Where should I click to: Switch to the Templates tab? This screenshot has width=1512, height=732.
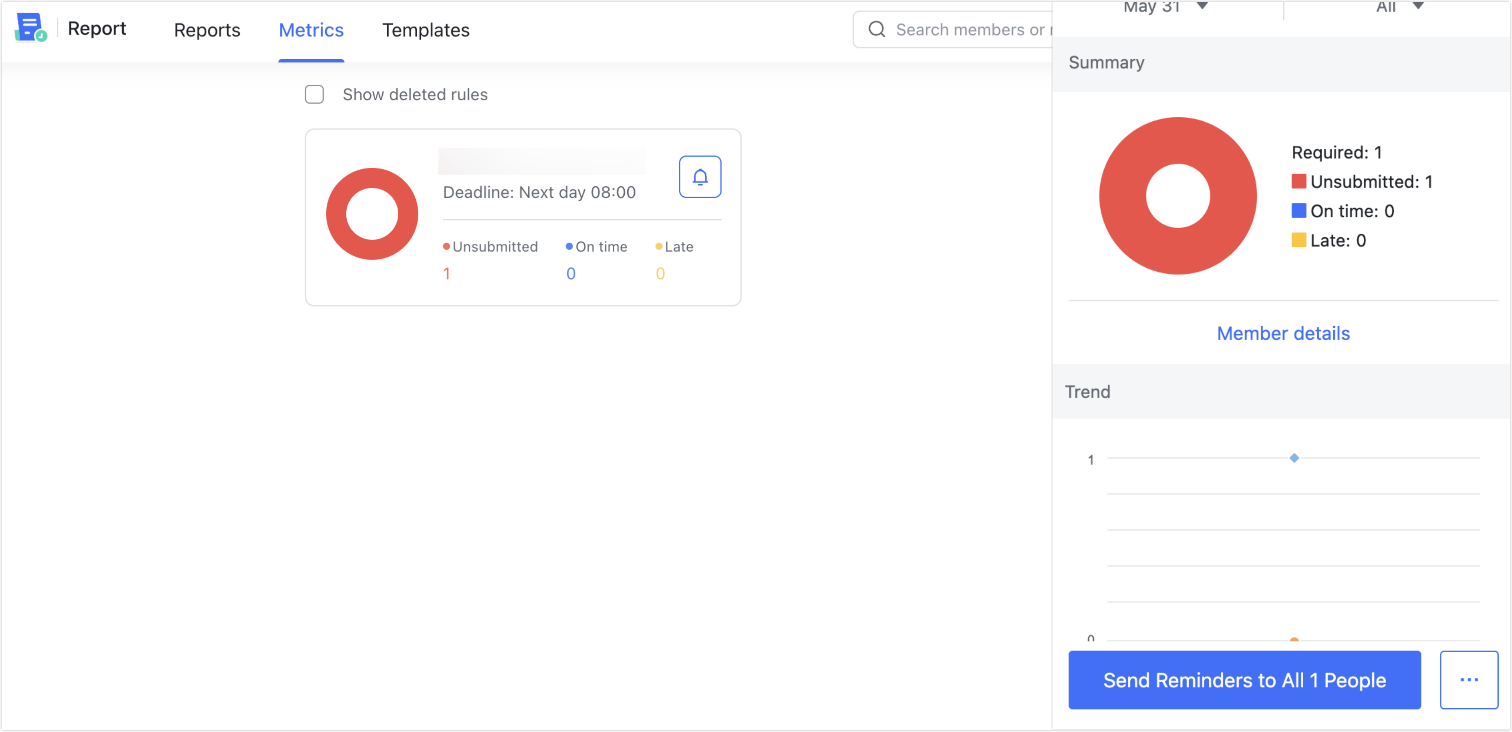point(426,30)
